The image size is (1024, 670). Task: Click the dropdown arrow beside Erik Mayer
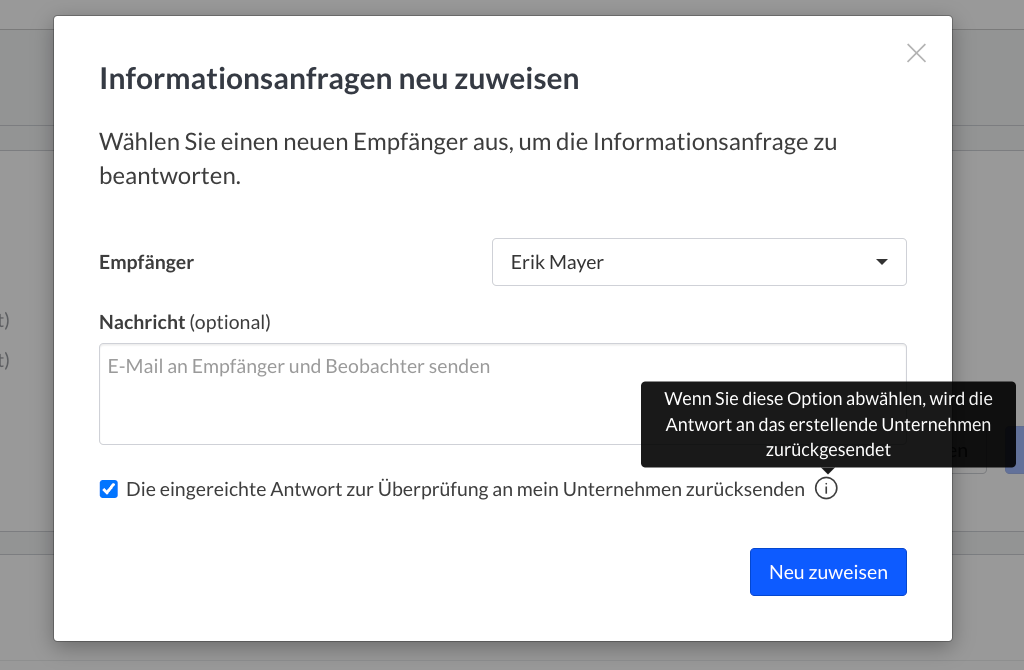click(x=881, y=261)
